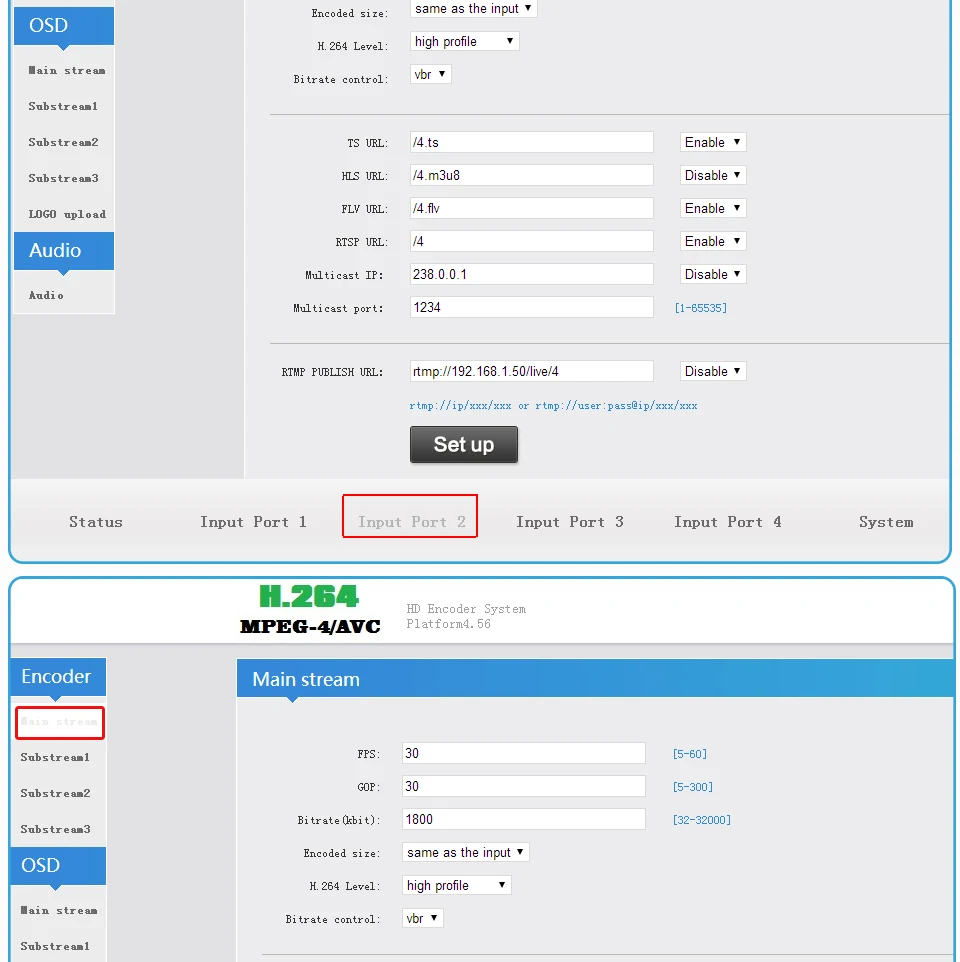The height and width of the screenshot is (962, 960).
Task: Select the Input Port 4 tab
Action: tap(727, 522)
